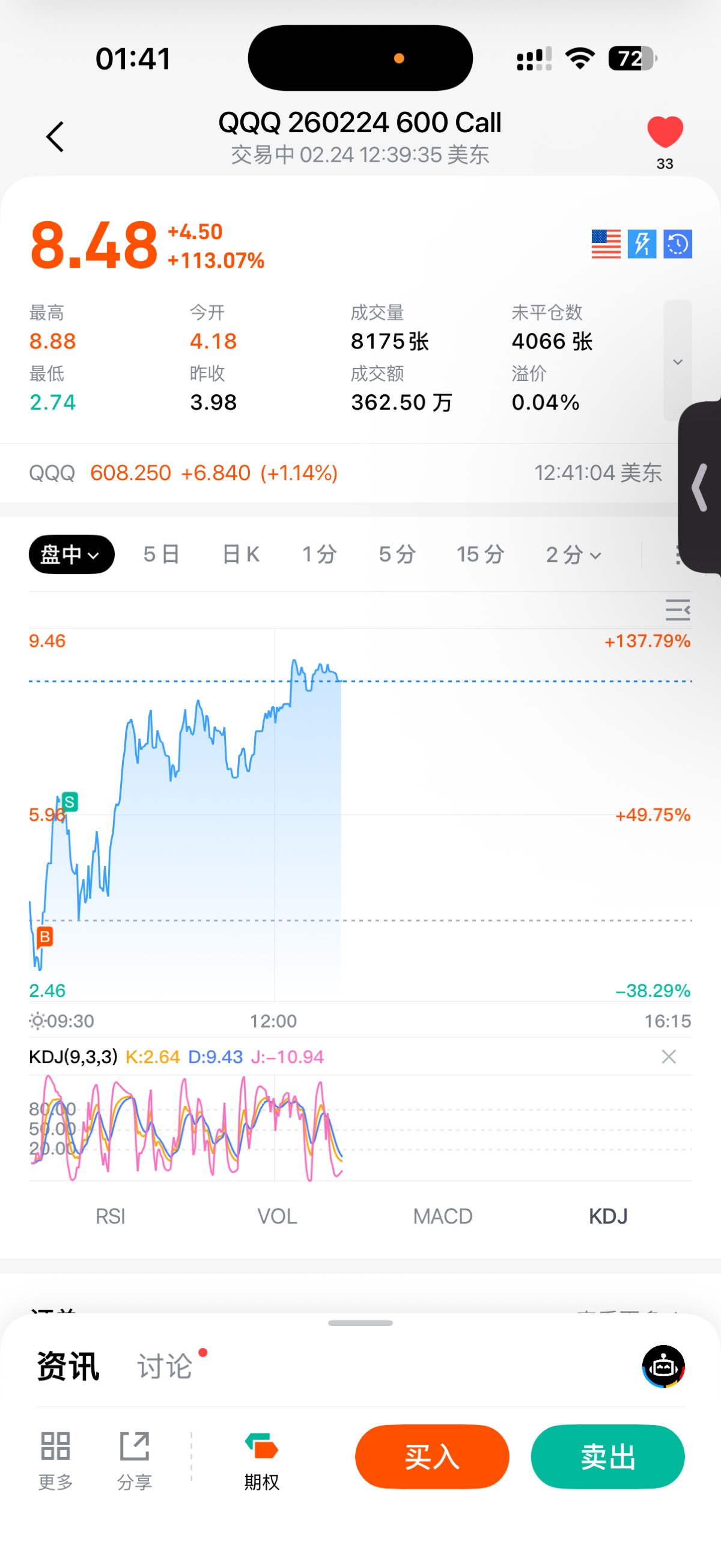Tap the blue clock history icon
The image size is (721, 1568).
coord(678,244)
